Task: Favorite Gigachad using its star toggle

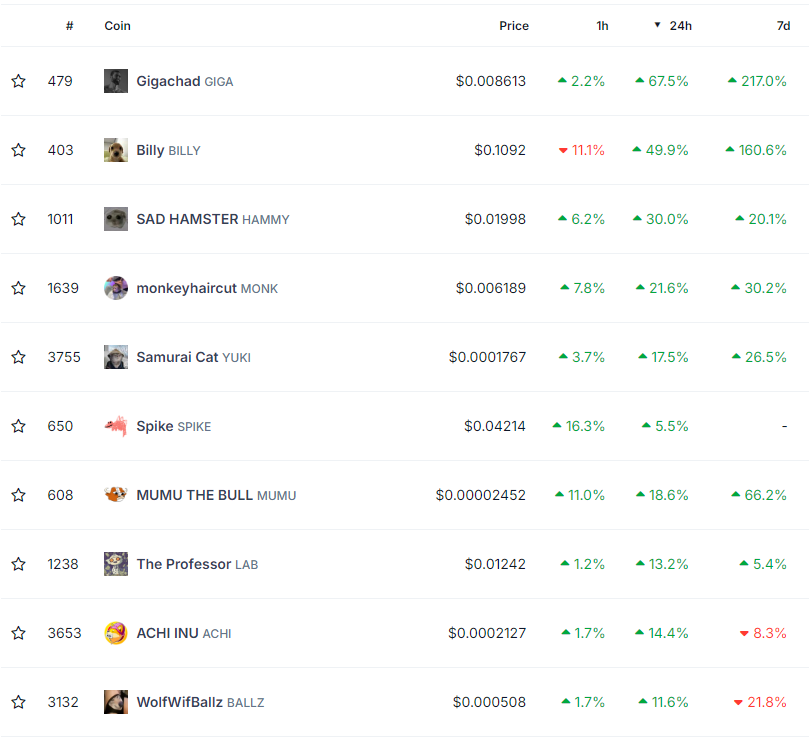Action: coord(18,81)
